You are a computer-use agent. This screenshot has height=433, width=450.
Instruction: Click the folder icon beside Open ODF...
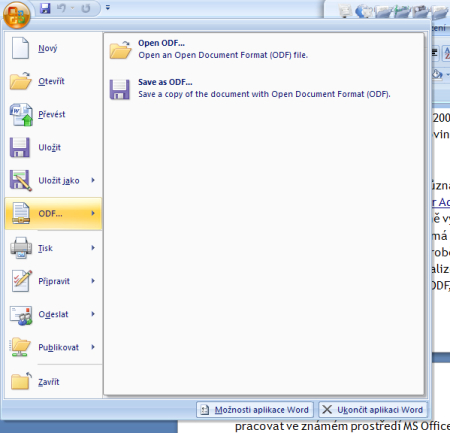coord(120,50)
